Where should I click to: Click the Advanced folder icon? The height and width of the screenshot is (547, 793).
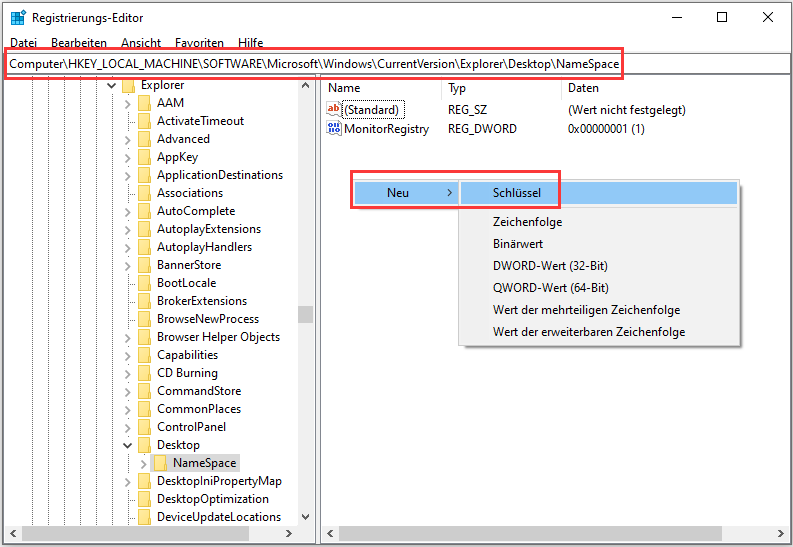(145, 139)
